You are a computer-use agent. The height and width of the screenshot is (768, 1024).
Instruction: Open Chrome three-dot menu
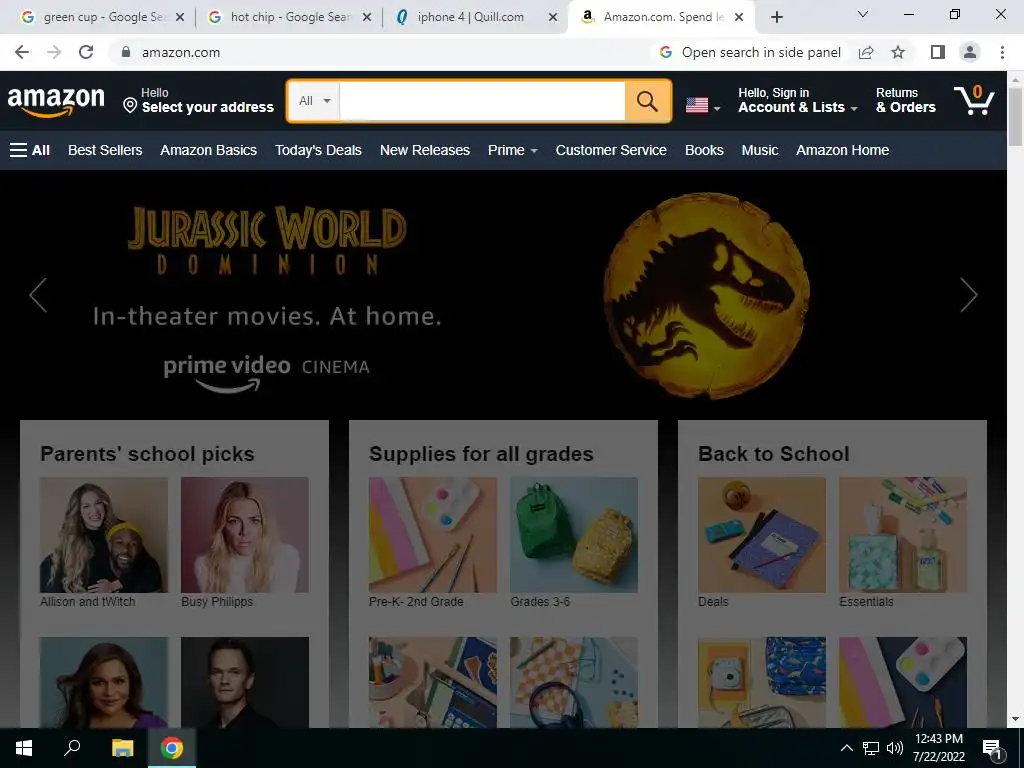pyautogui.click(x=1002, y=52)
